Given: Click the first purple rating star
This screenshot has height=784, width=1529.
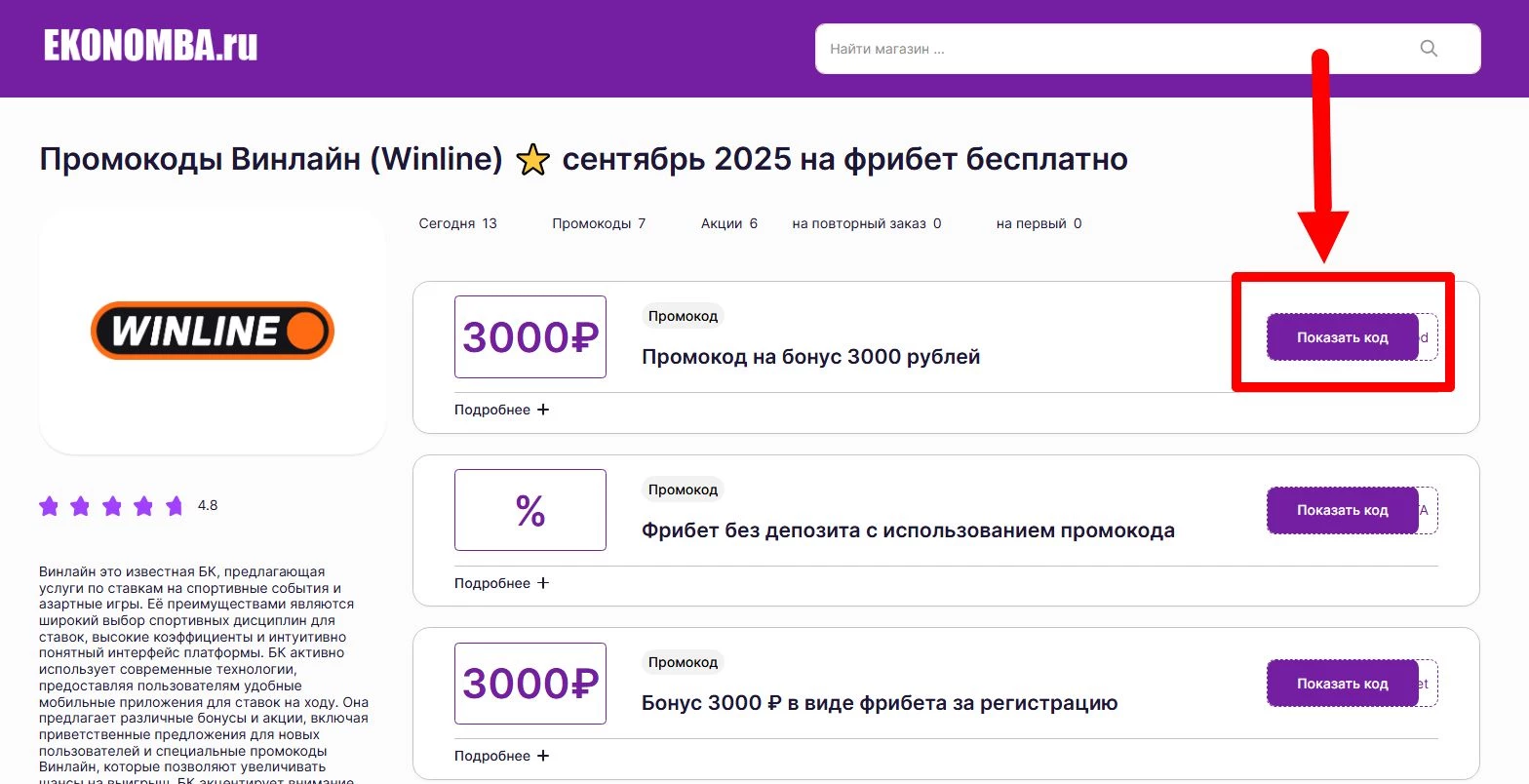Looking at the screenshot, I should 49,506.
